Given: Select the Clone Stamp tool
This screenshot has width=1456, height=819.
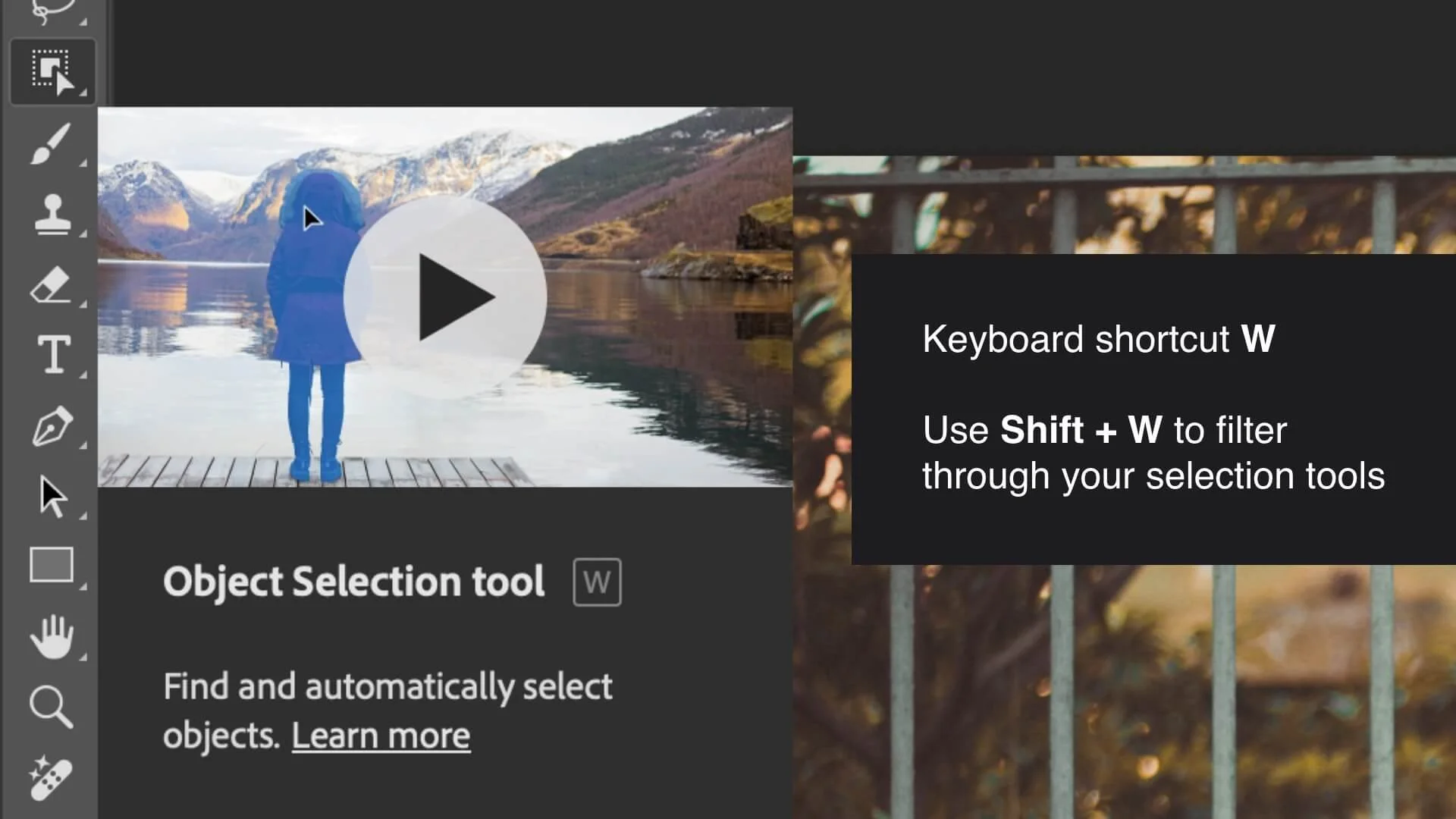Looking at the screenshot, I should click(52, 214).
